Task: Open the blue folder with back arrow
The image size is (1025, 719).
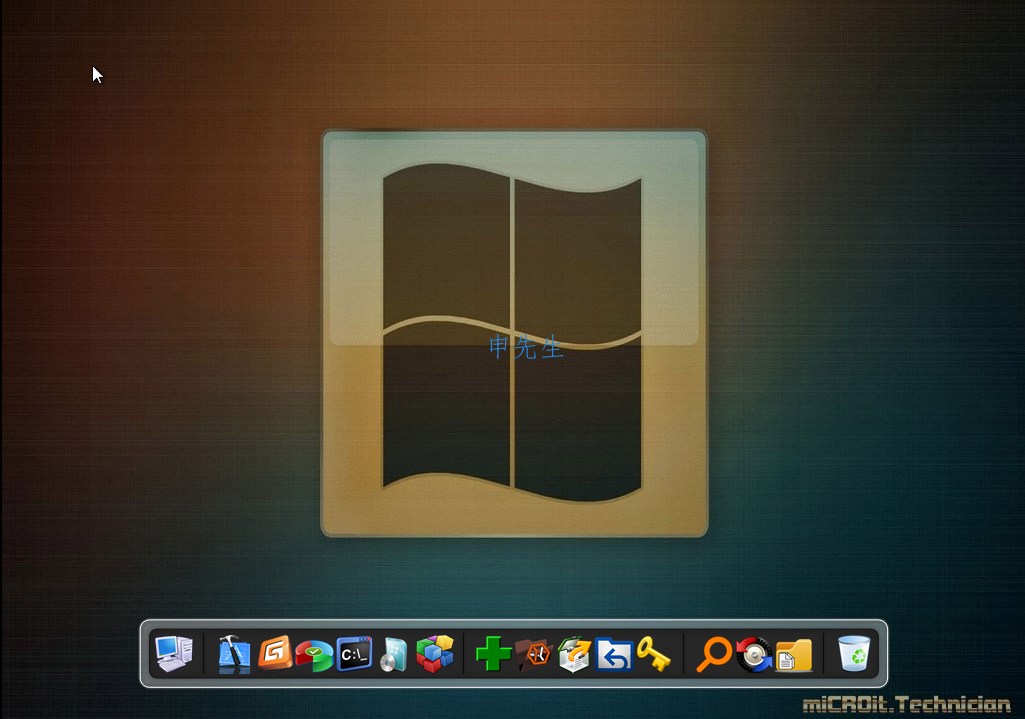Action: tap(614, 654)
